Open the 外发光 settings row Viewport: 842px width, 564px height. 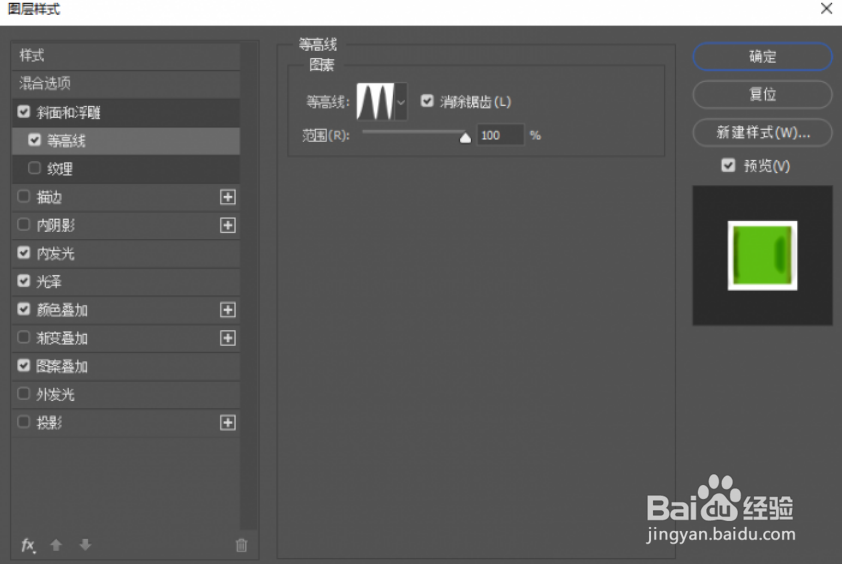(x=126, y=394)
